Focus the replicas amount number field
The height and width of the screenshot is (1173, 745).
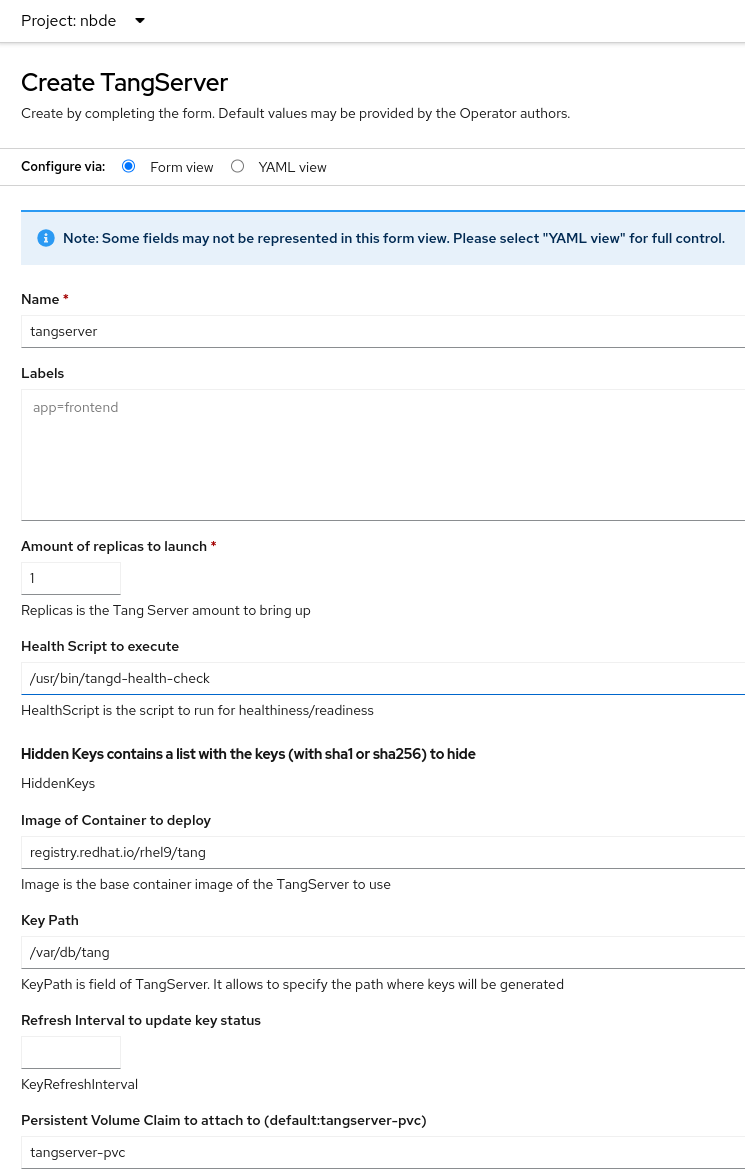(71, 578)
